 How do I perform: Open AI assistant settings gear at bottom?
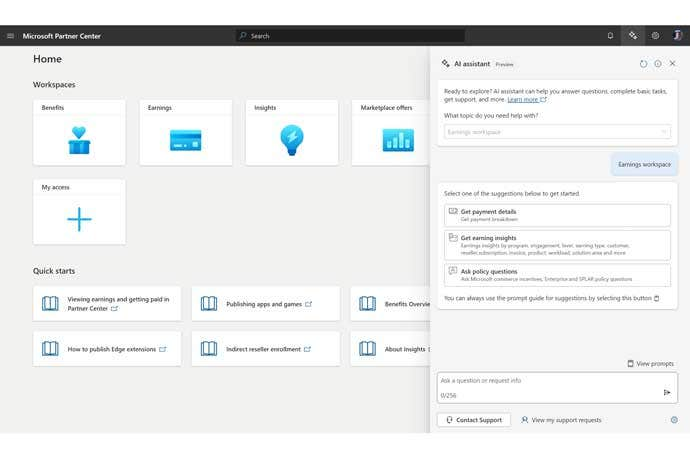(674, 420)
